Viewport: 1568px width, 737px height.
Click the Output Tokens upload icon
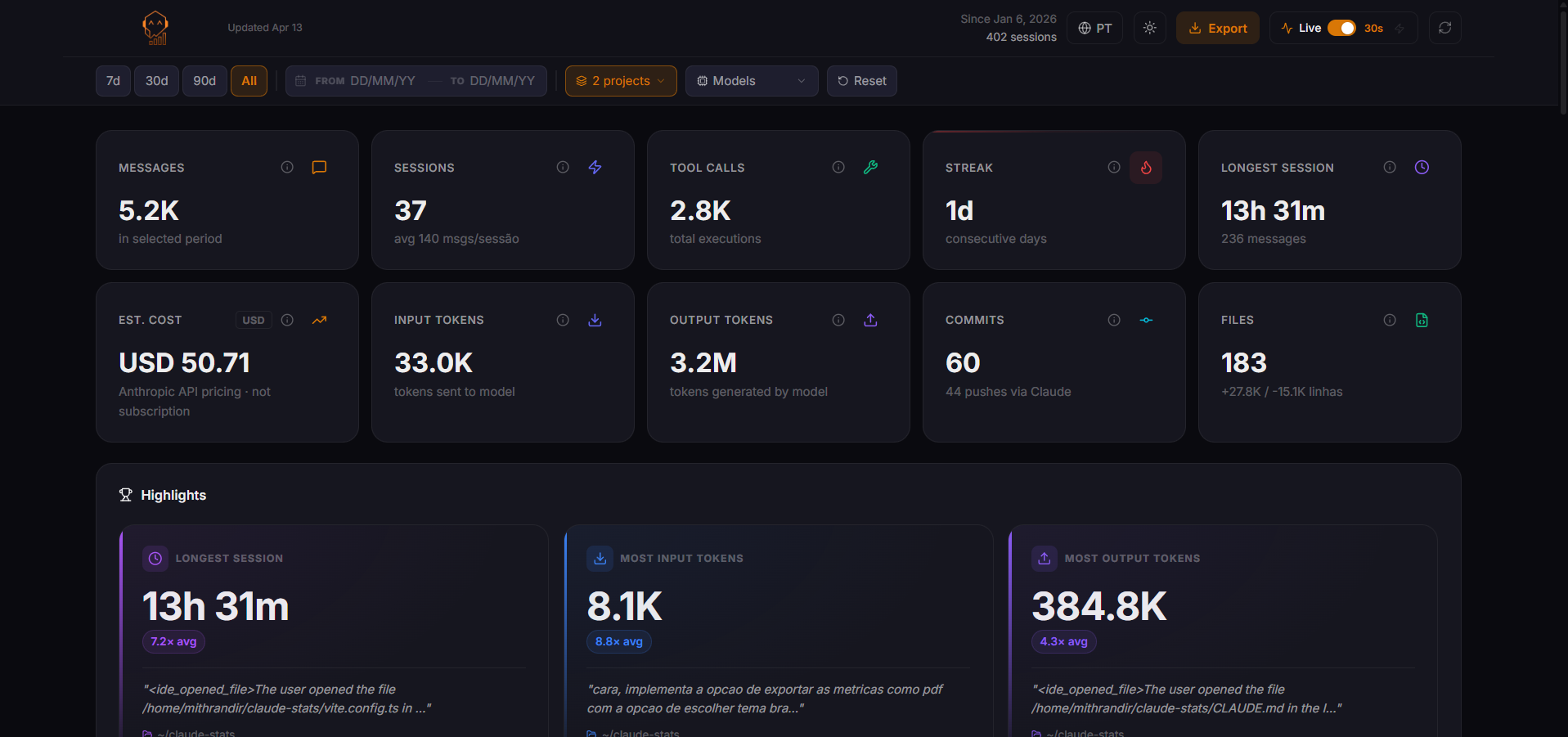pos(870,320)
